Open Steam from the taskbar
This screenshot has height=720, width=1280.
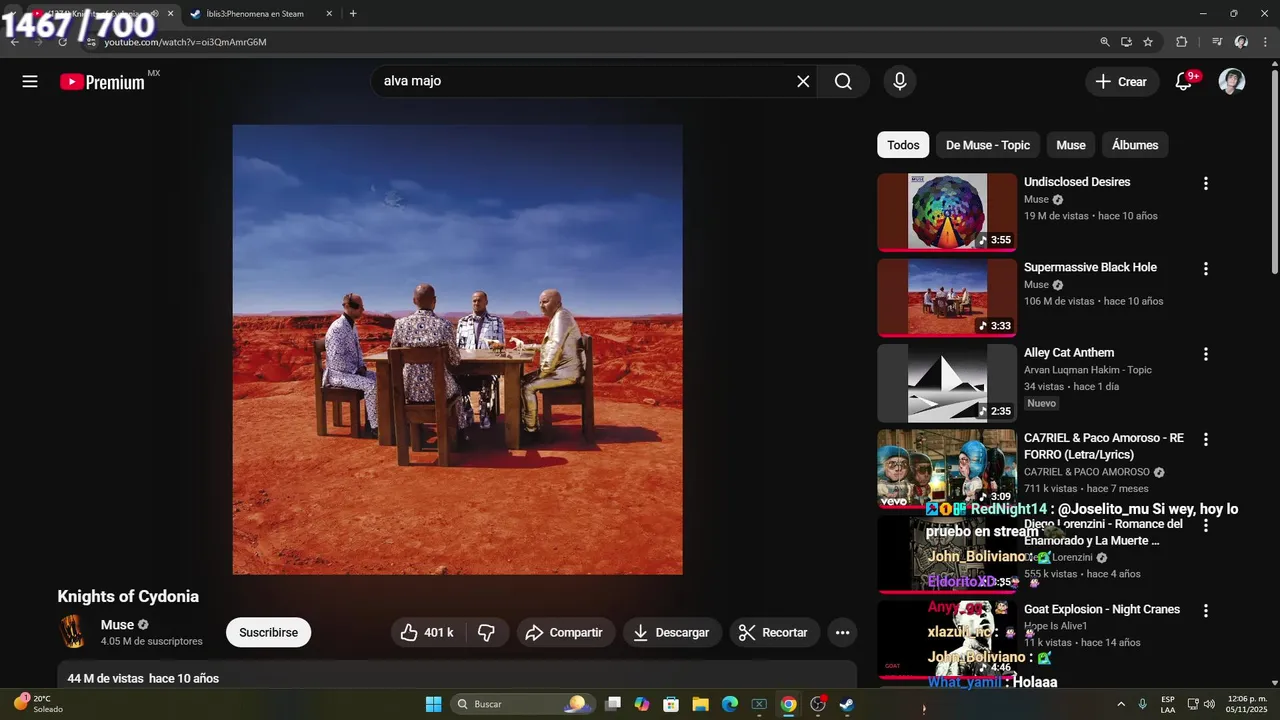(847, 704)
